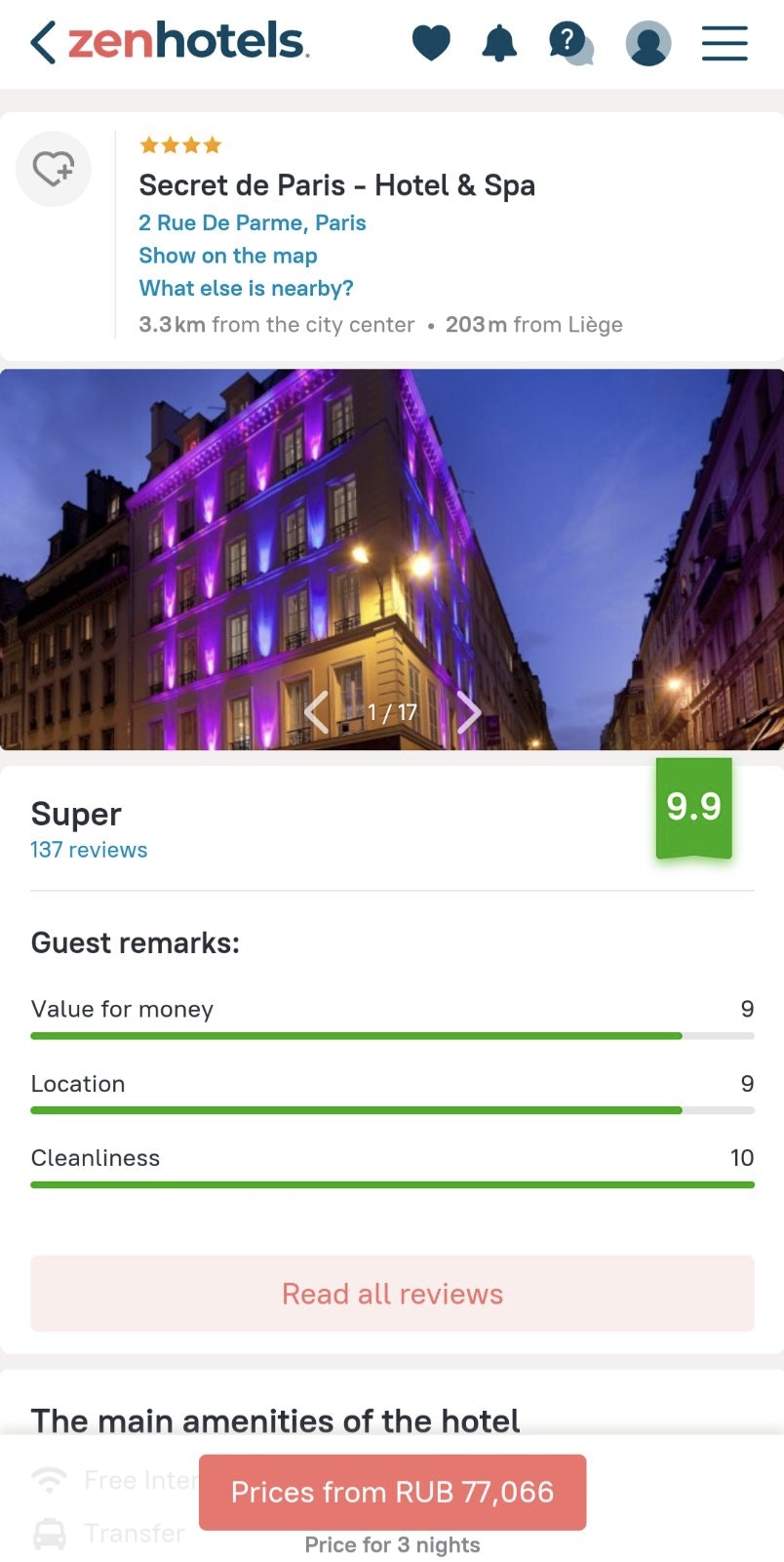Screen dimensions: 784x1562
Task: Open the favorites heart icon
Action: (x=432, y=43)
